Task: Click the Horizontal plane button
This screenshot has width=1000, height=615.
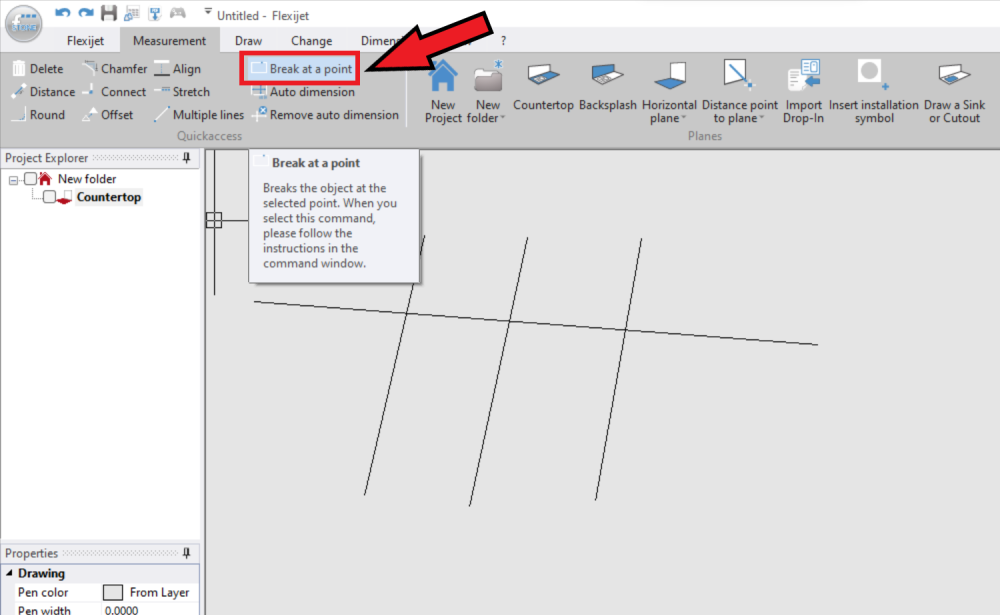Action: coord(669,91)
